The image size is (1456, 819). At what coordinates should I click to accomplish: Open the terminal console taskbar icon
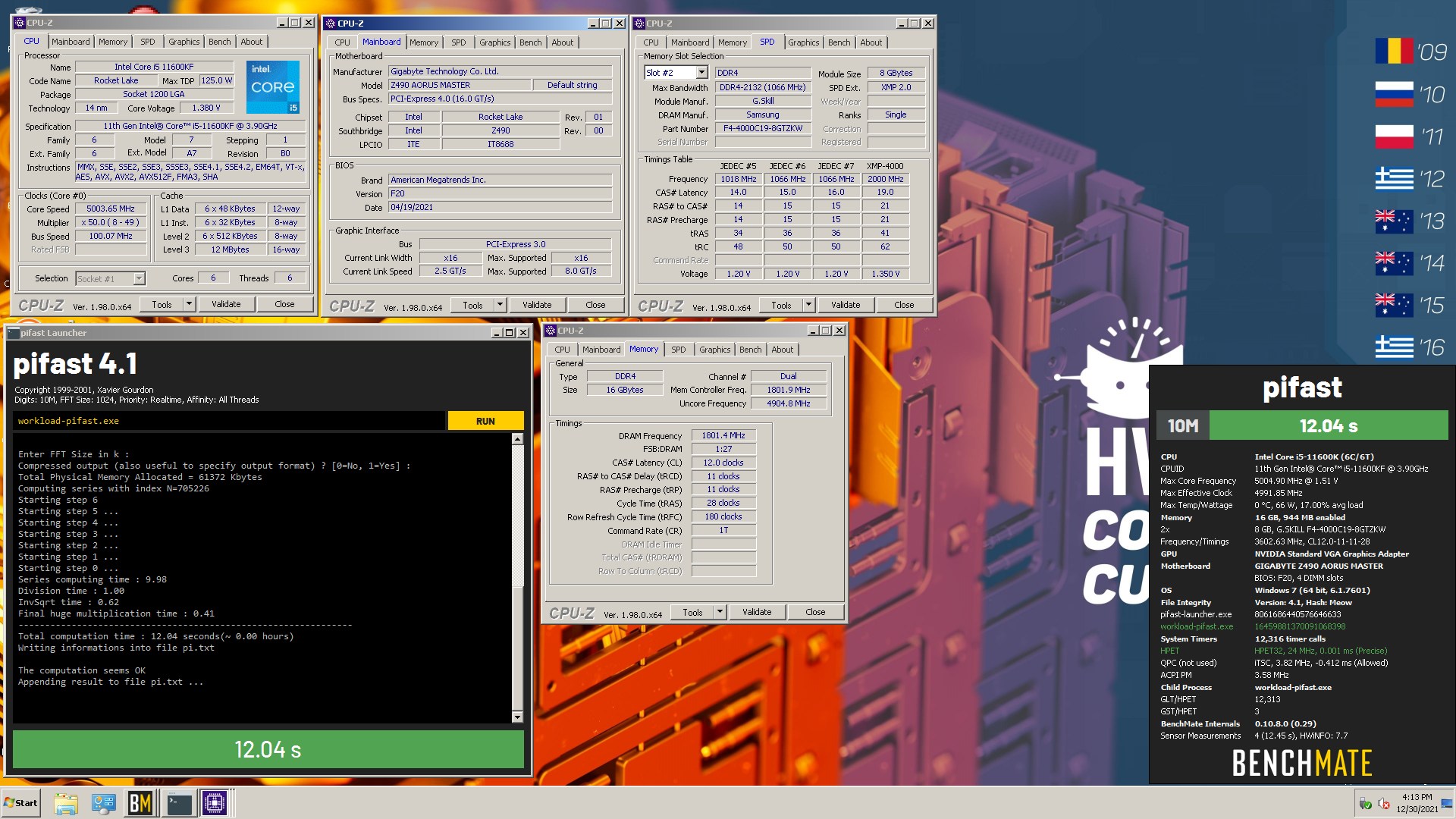click(179, 803)
